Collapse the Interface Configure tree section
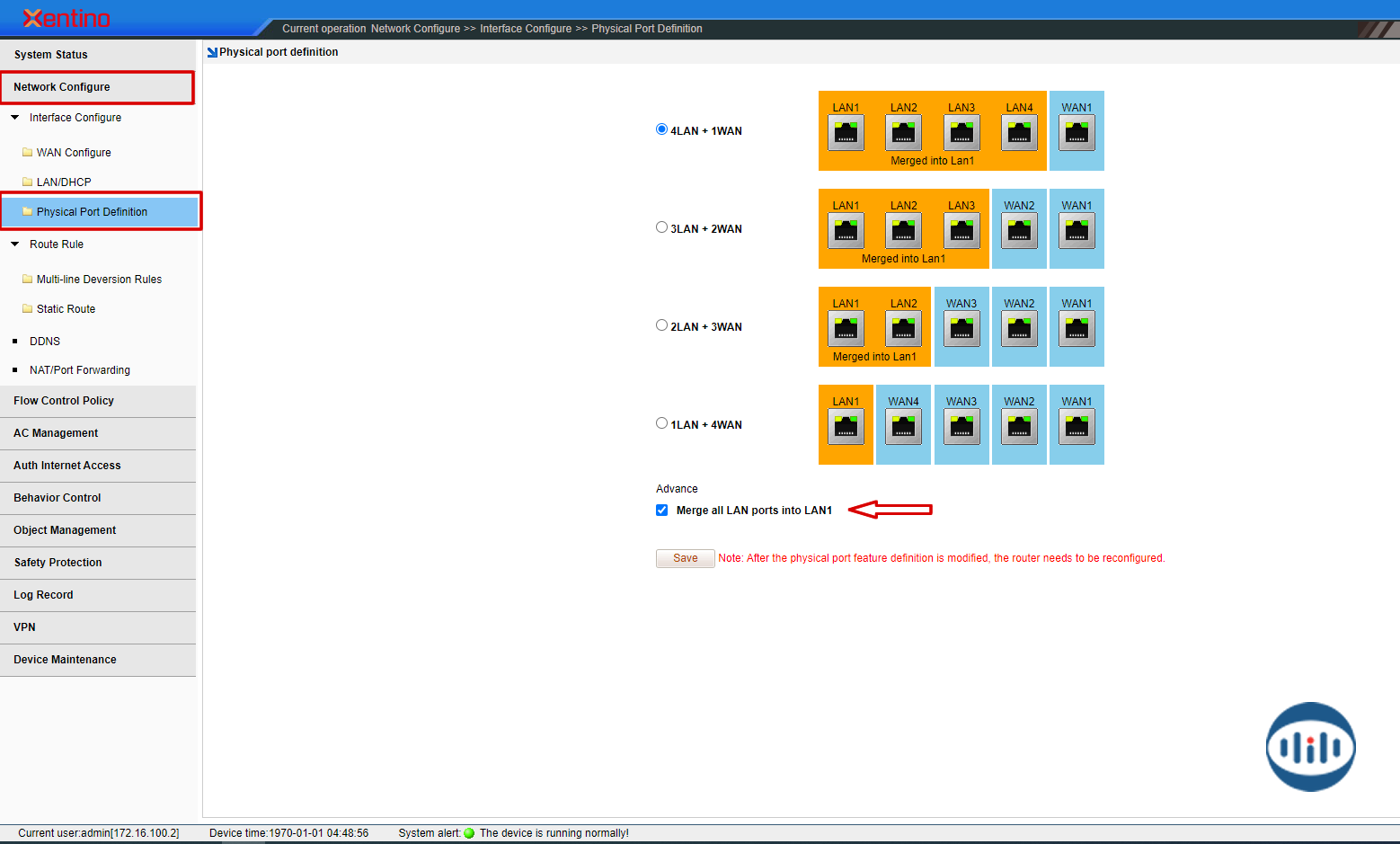This screenshot has height=844, width=1400. pos(15,118)
